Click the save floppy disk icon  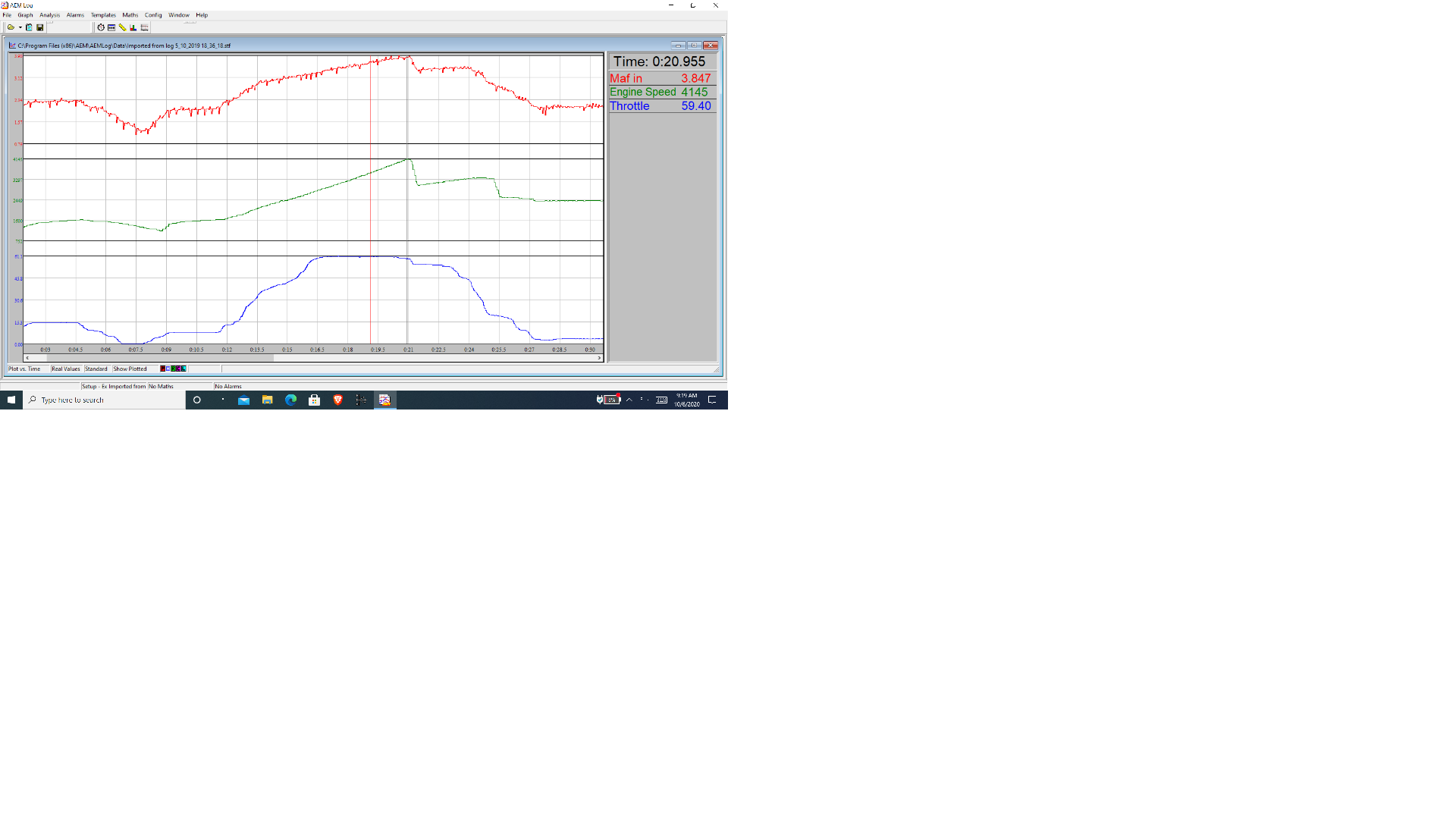[x=40, y=27]
